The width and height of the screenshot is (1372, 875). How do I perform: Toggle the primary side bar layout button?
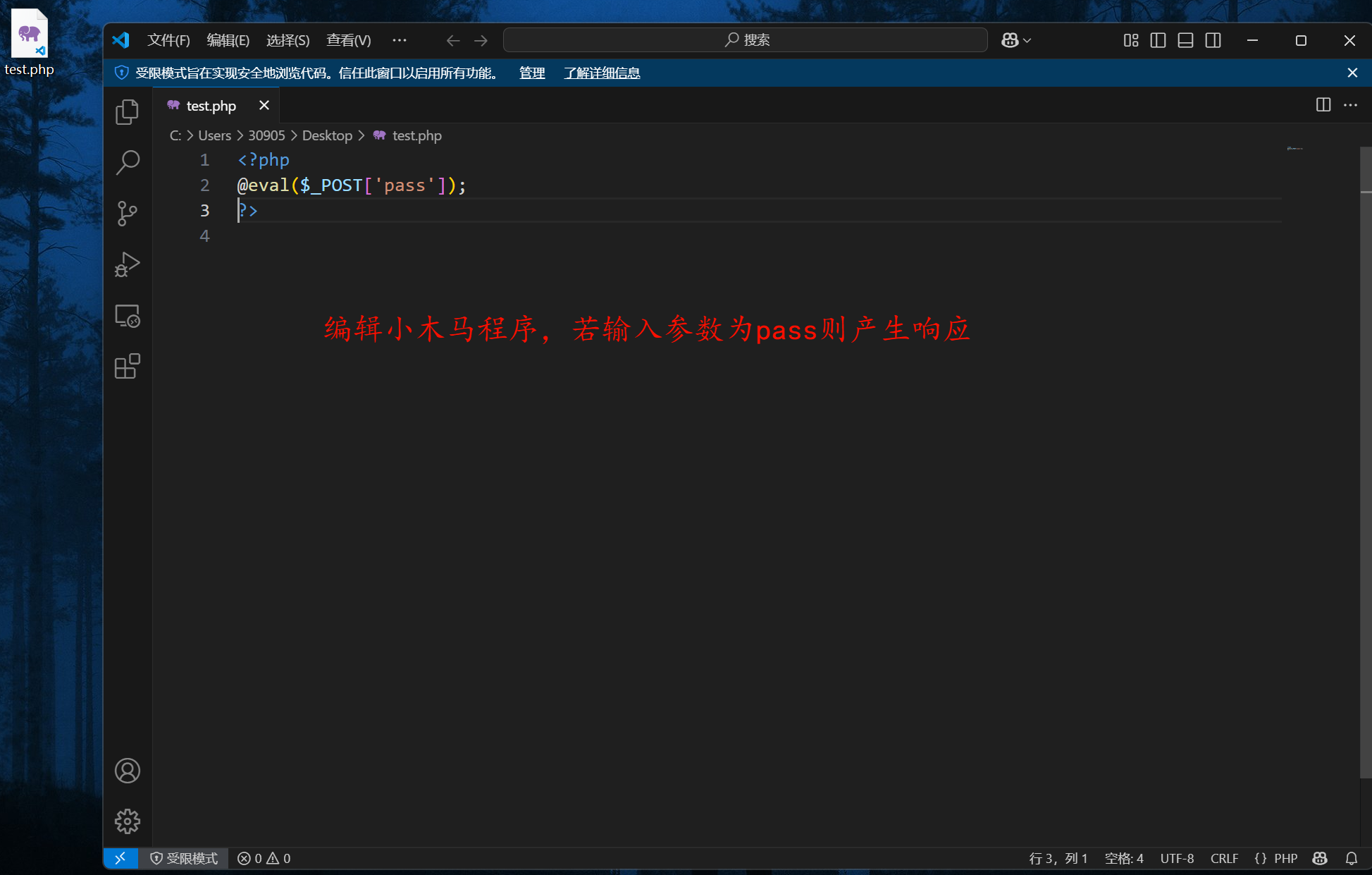pos(1158,40)
